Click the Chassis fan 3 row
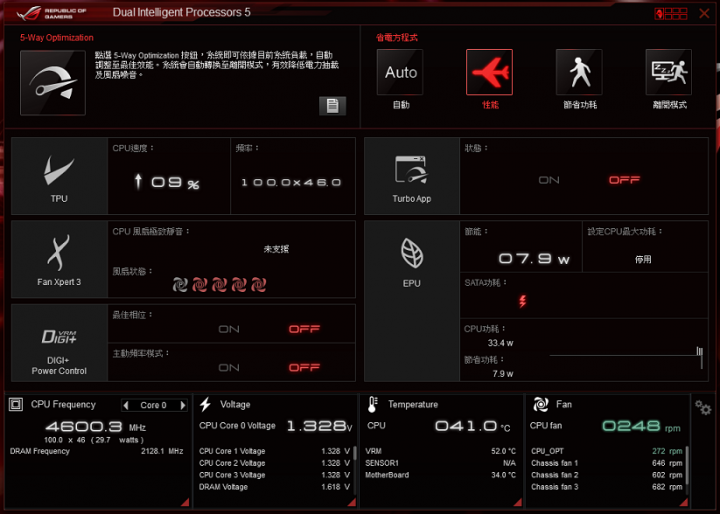Viewport: 720px width, 514px height. (x=607, y=487)
